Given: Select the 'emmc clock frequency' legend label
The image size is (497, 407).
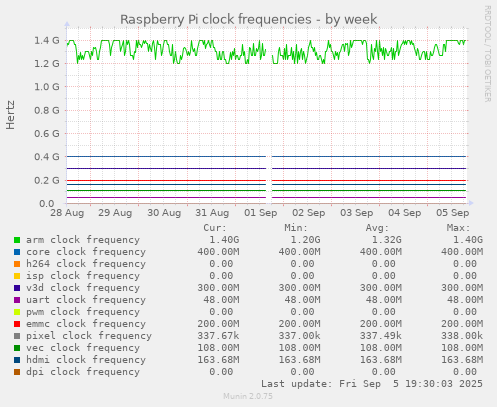Looking at the screenshot, I should [86, 324].
